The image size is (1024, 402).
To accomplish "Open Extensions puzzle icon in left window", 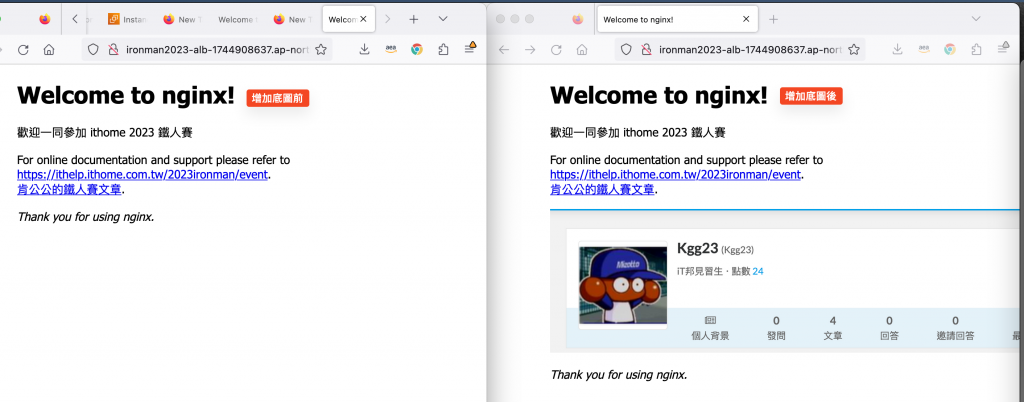I will 443,49.
